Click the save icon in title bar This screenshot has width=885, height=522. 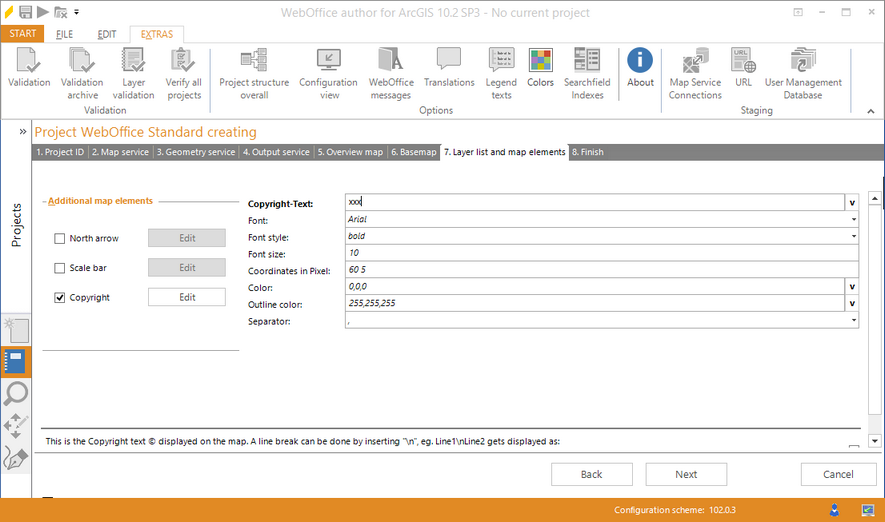(25, 11)
